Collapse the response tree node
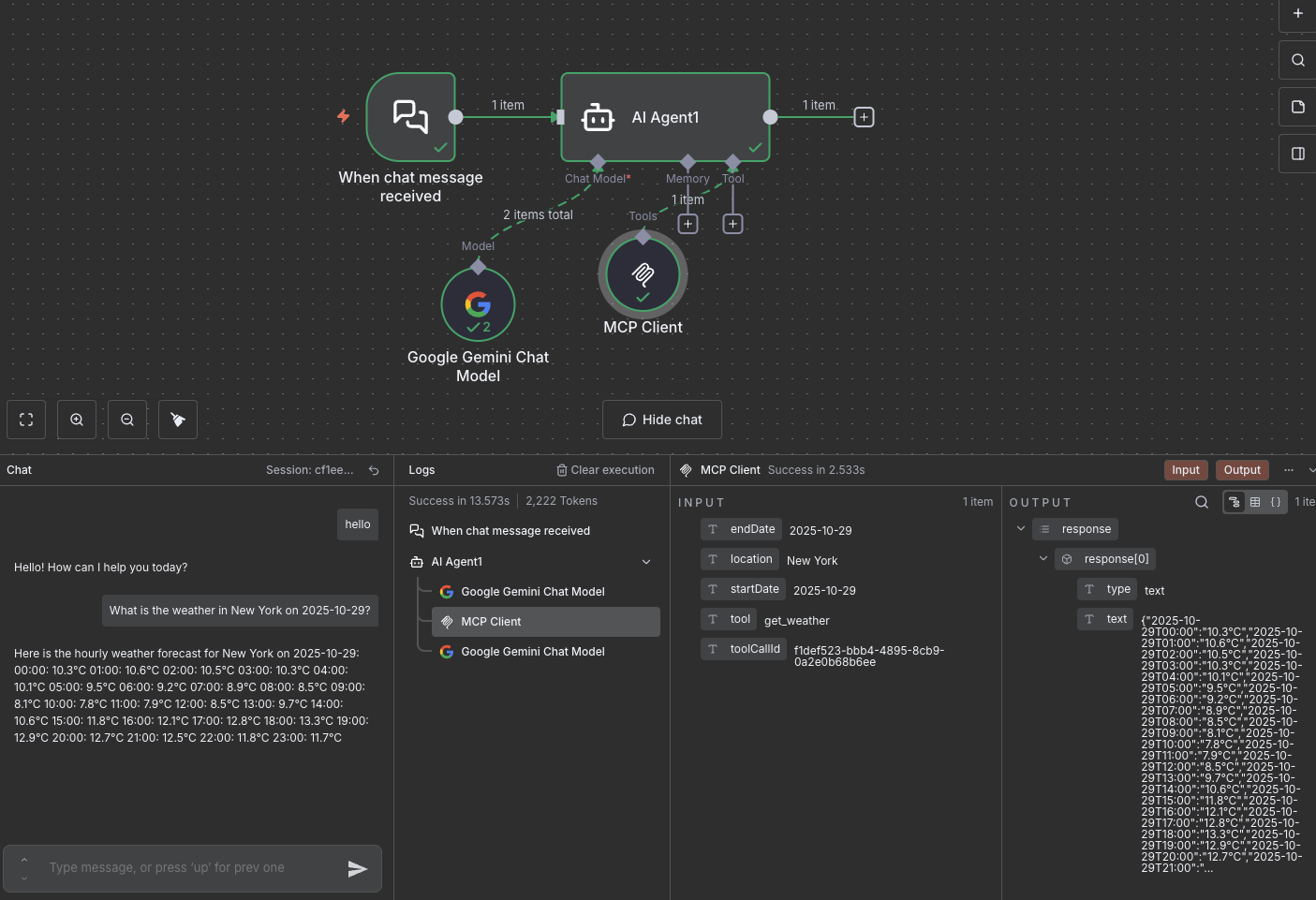This screenshot has height=900, width=1316. pyautogui.click(x=1020, y=529)
